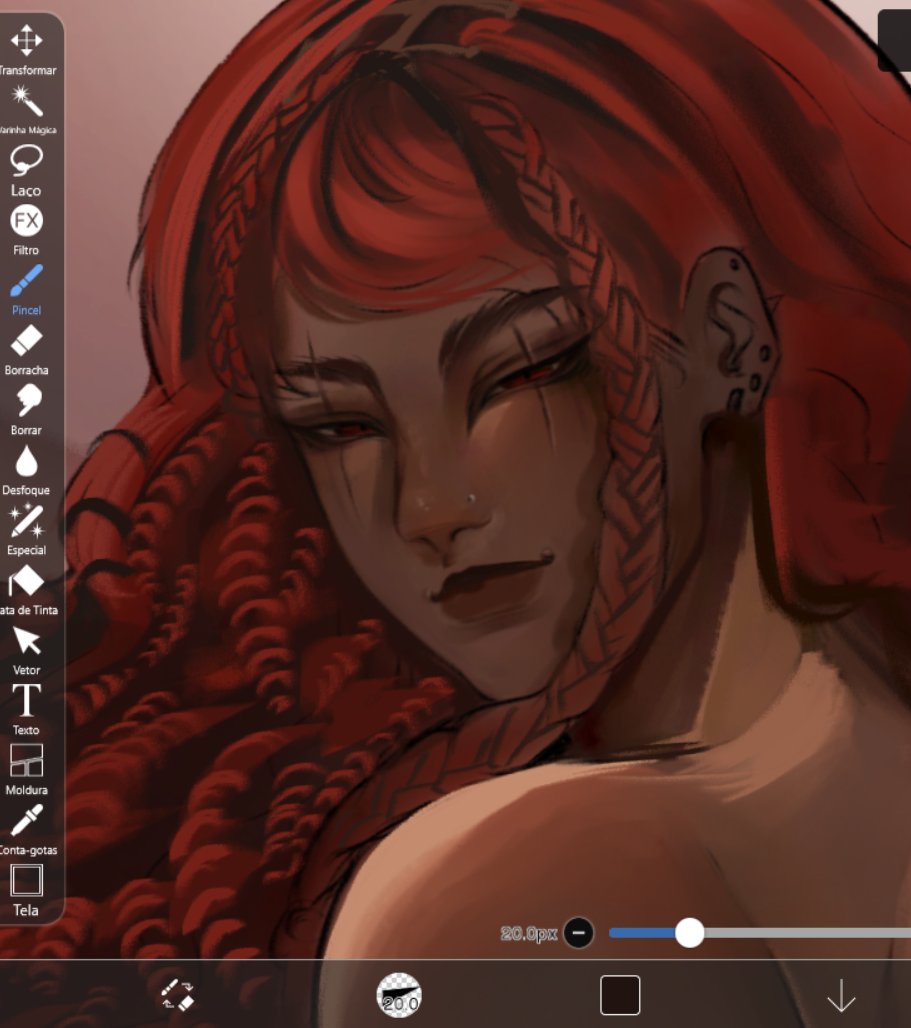Screen dimensions: 911x1028
Task: Open brush settings preview showing 20.0
Action: [398, 995]
